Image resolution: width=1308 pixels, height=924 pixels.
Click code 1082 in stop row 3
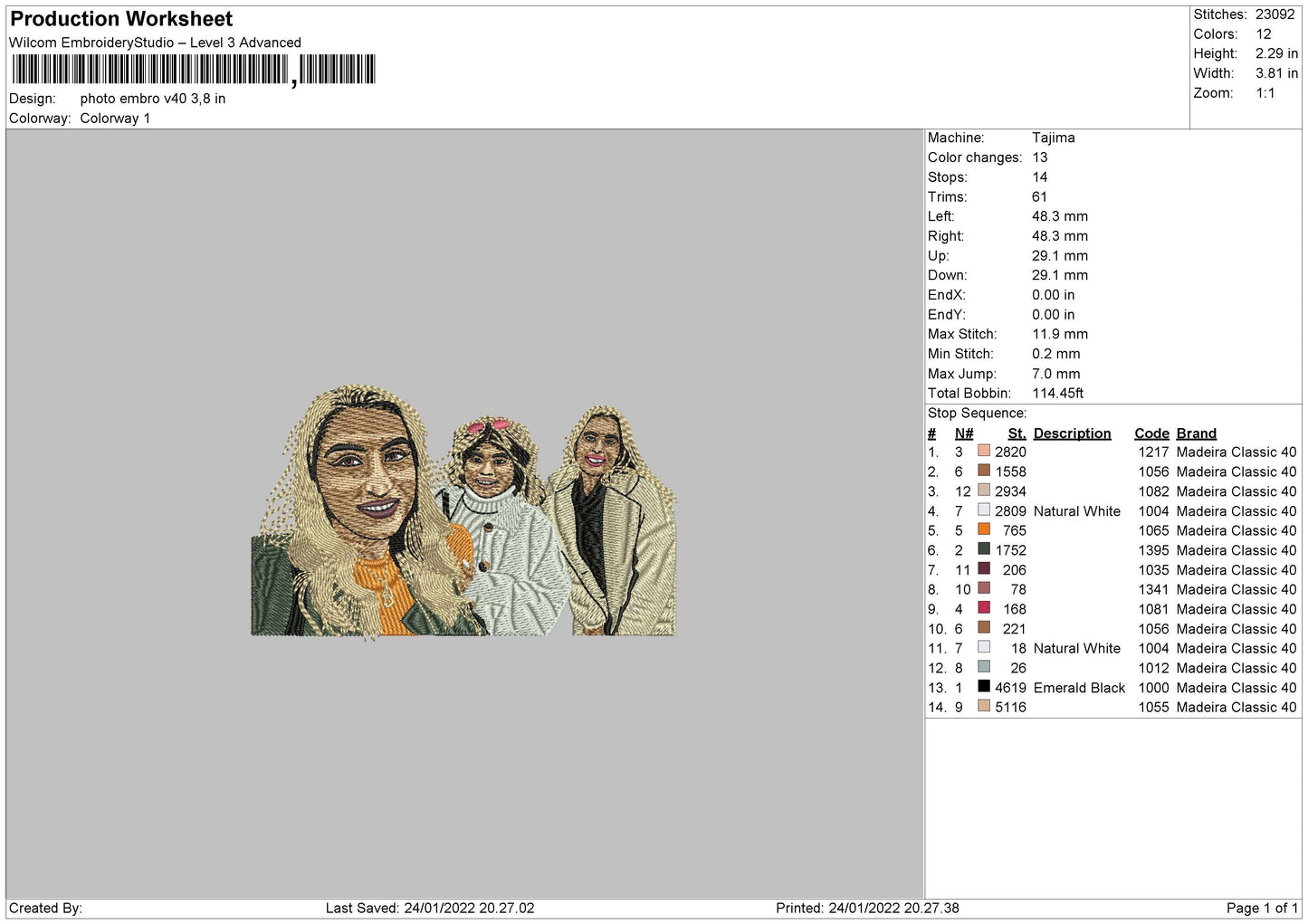coord(1153,491)
